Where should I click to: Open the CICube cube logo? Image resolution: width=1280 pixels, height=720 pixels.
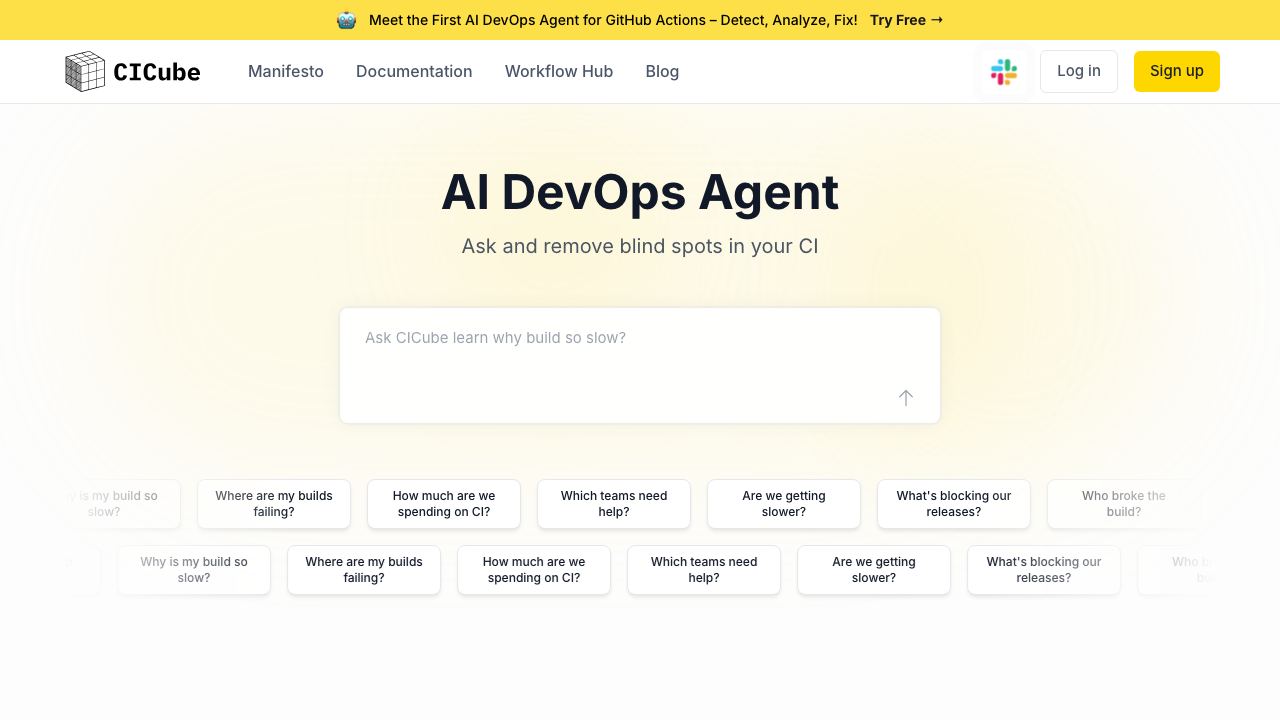pos(133,71)
